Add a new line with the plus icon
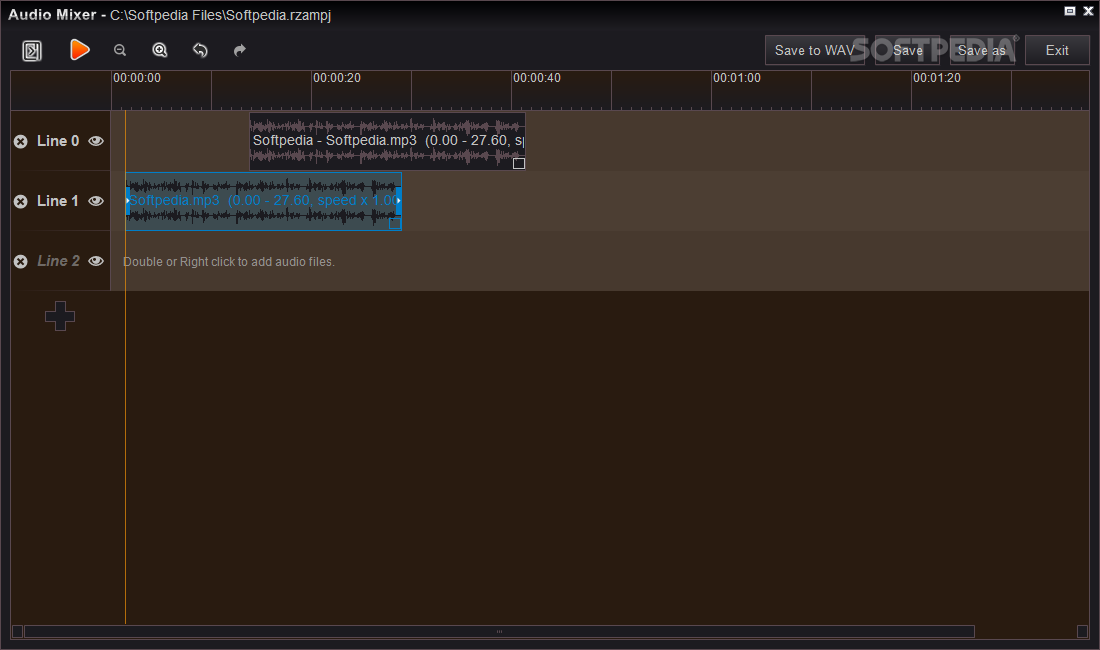Viewport: 1100px width, 650px height. 60,316
